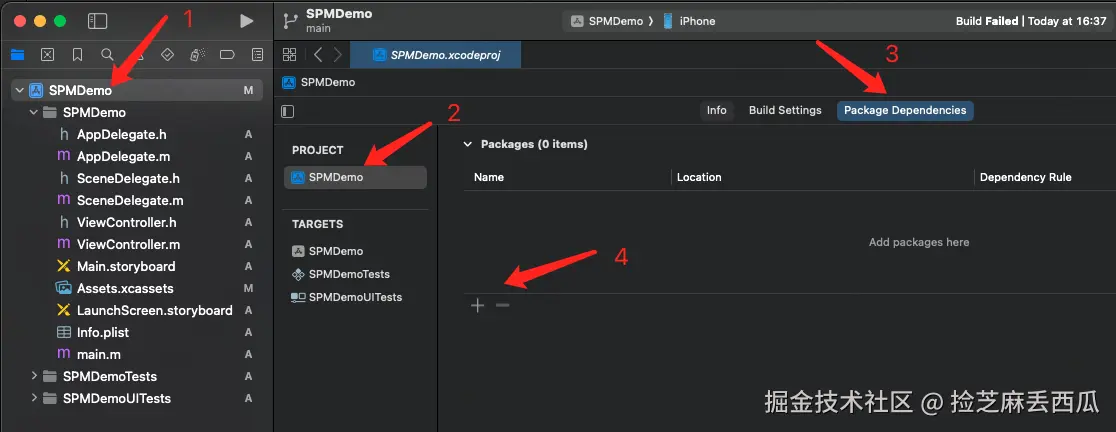Open the Find navigator magnifier icon
The width and height of the screenshot is (1116, 432).
point(107,55)
